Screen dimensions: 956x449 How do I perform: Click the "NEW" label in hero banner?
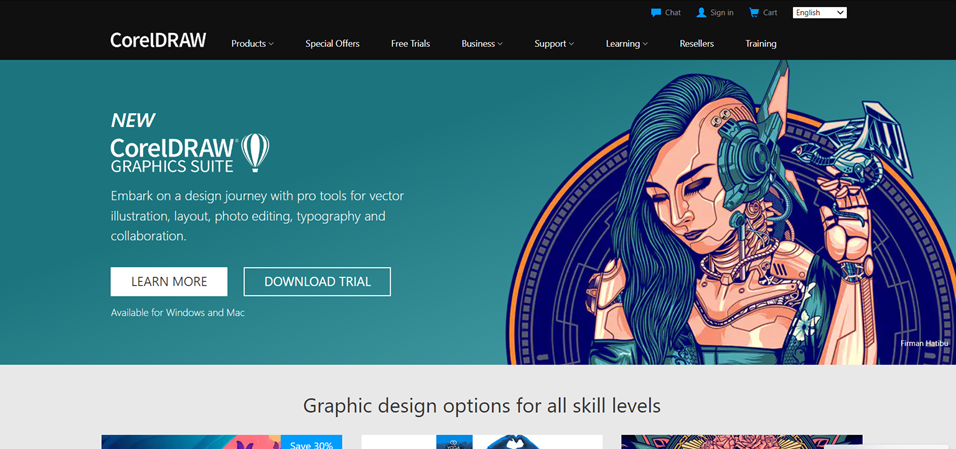pyautogui.click(x=133, y=120)
